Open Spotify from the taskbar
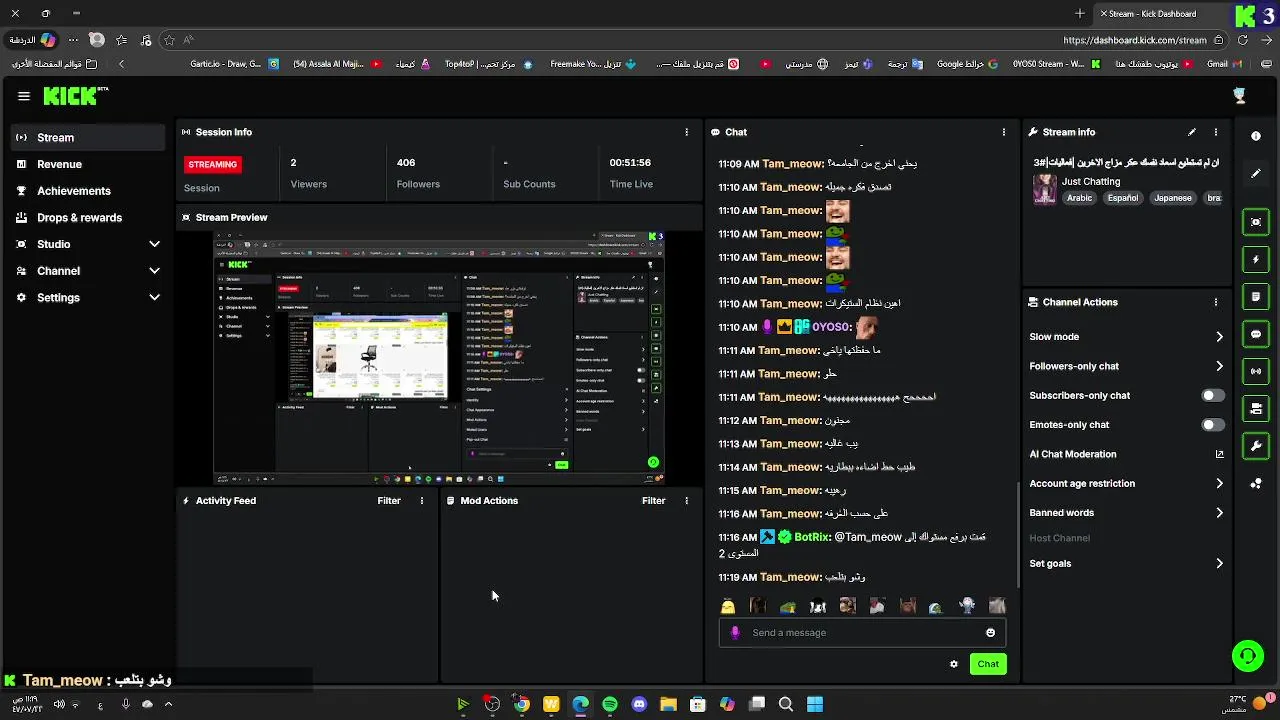The image size is (1280, 720). [x=610, y=704]
